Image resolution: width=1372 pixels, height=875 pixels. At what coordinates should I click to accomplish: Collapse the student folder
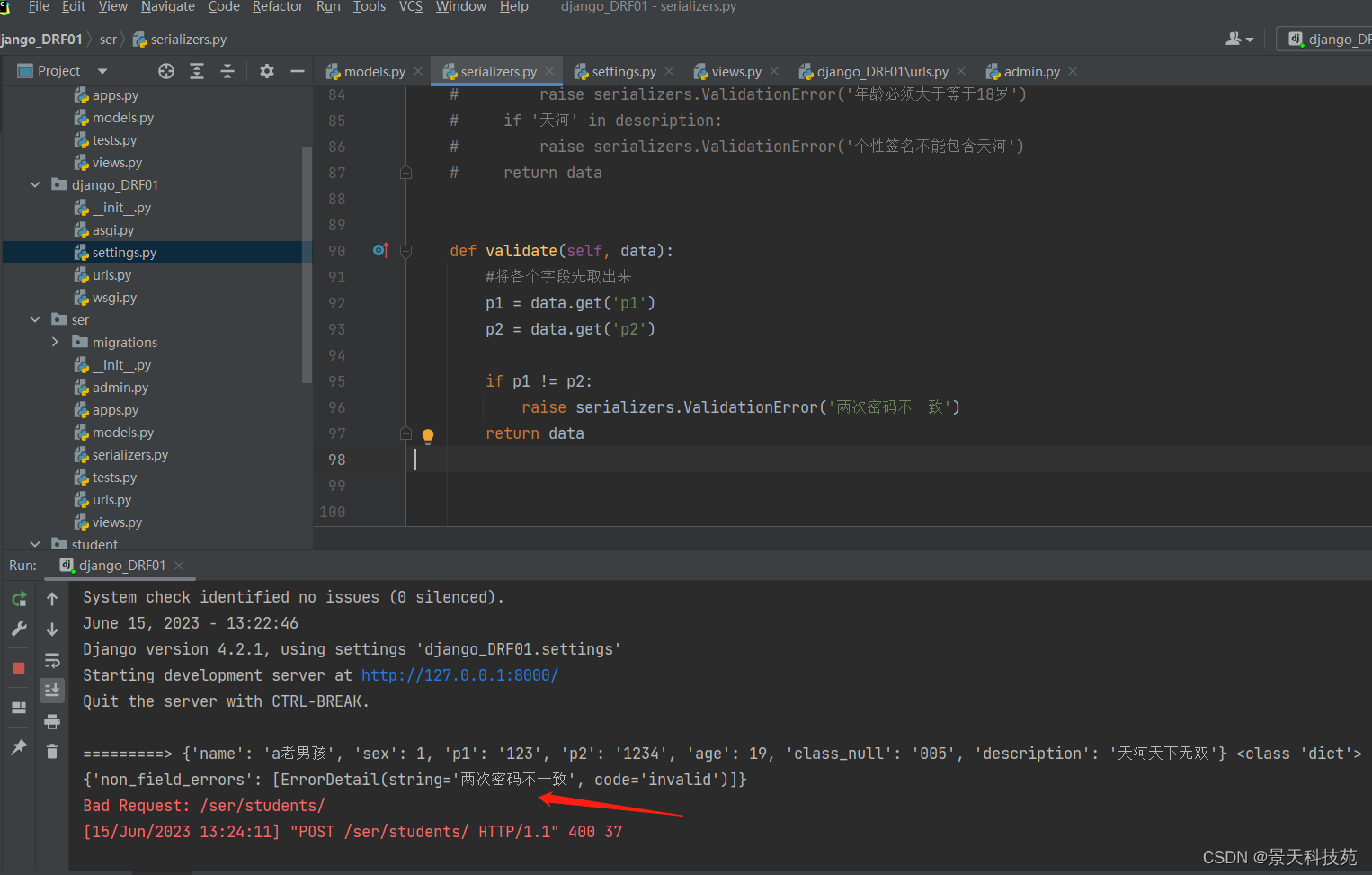[35, 544]
